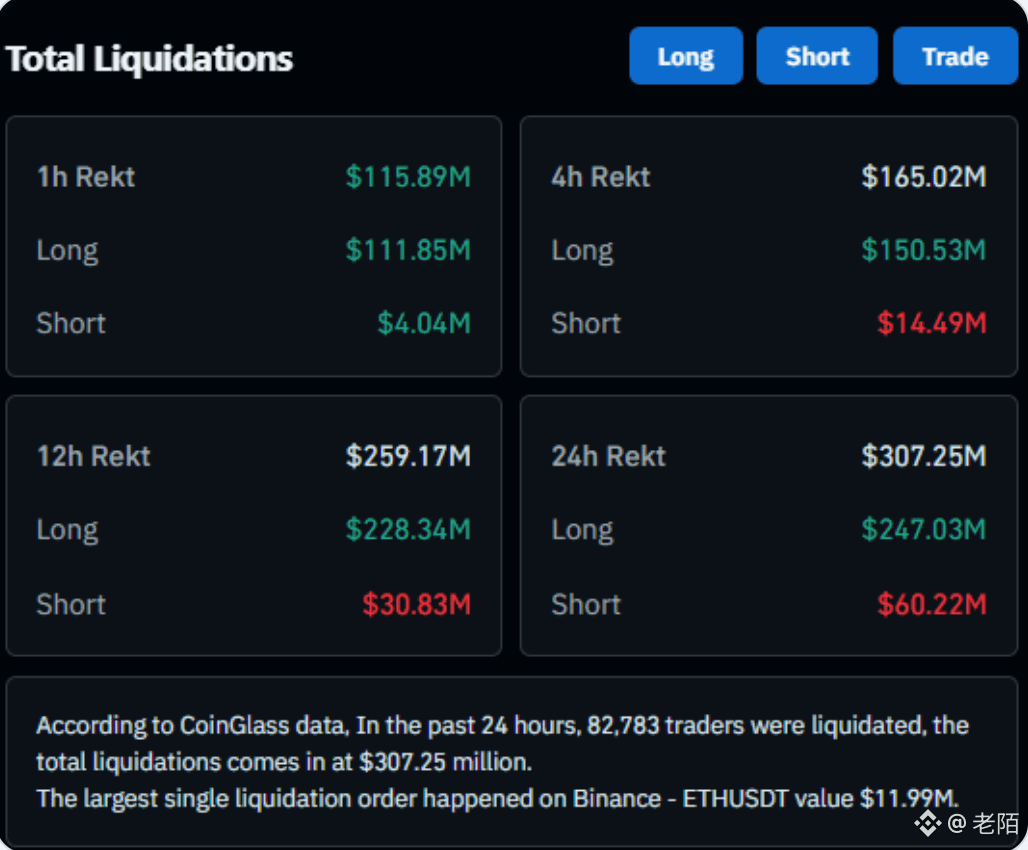Select the 4h Rekt total $165.02M
The height and width of the screenshot is (850, 1028).
[x=924, y=177]
